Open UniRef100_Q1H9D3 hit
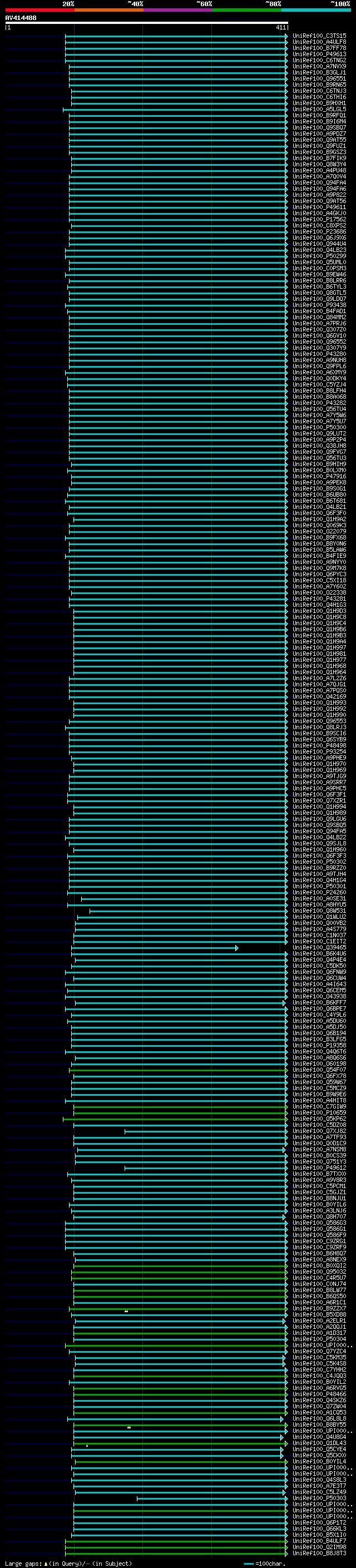This screenshot has width=356, height=1568. coord(319,611)
